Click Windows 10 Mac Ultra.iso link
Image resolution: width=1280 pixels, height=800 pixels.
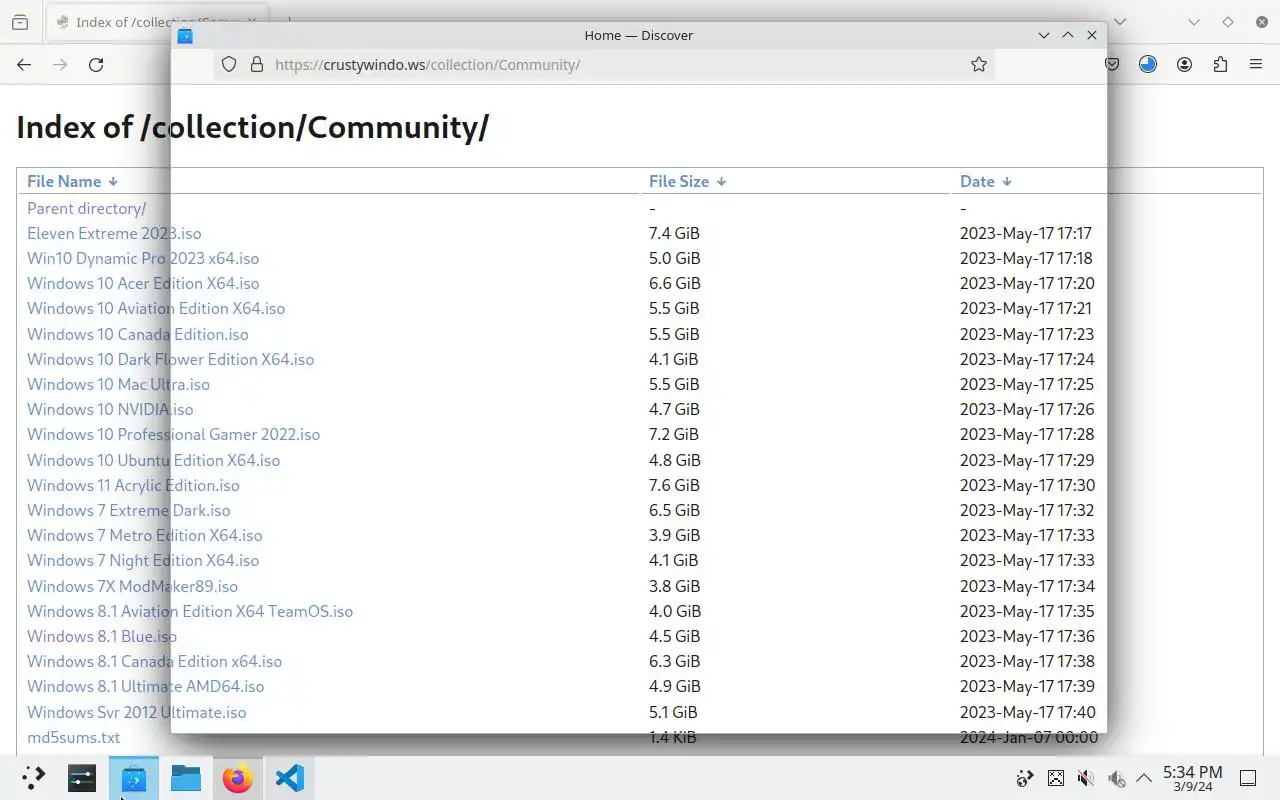[x=118, y=384]
